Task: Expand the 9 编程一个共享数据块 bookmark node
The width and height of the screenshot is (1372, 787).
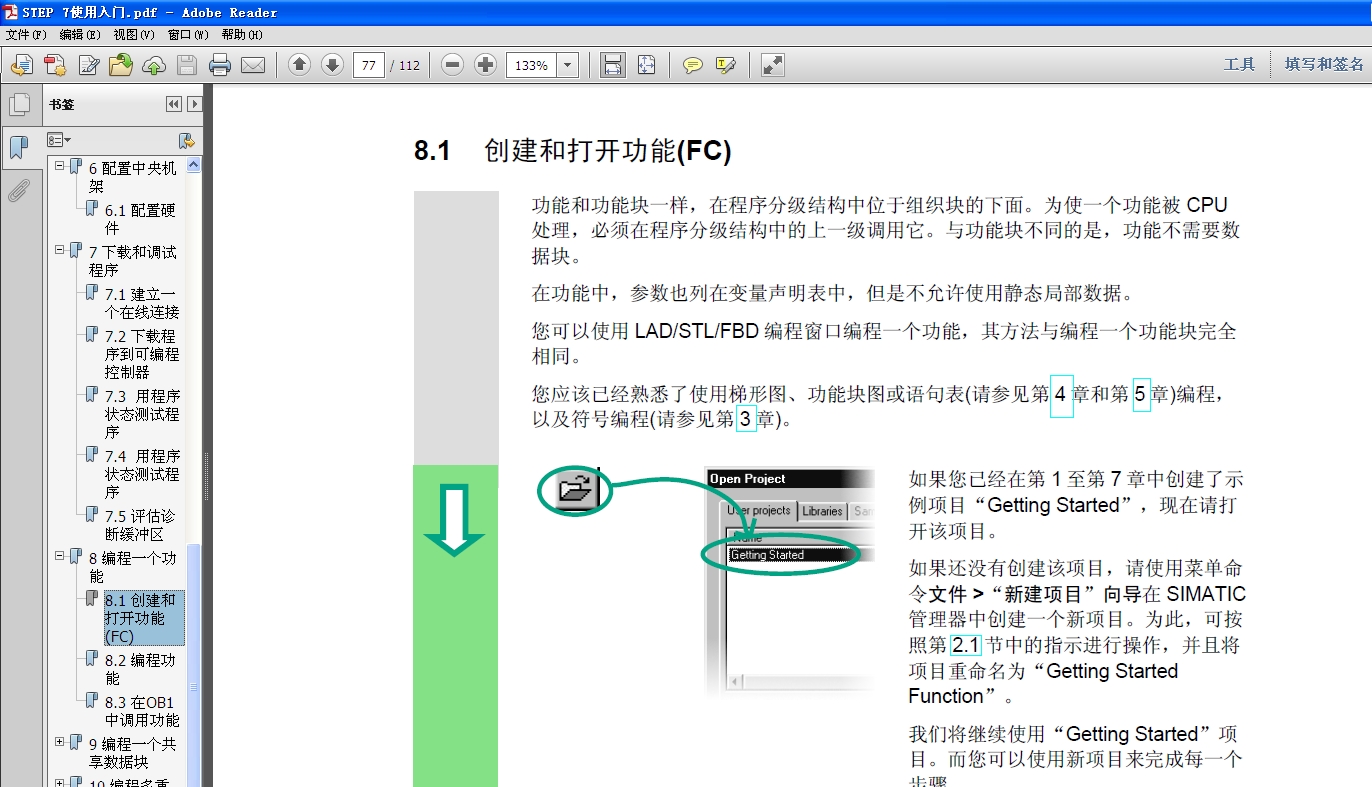Action: tap(60, 741)
